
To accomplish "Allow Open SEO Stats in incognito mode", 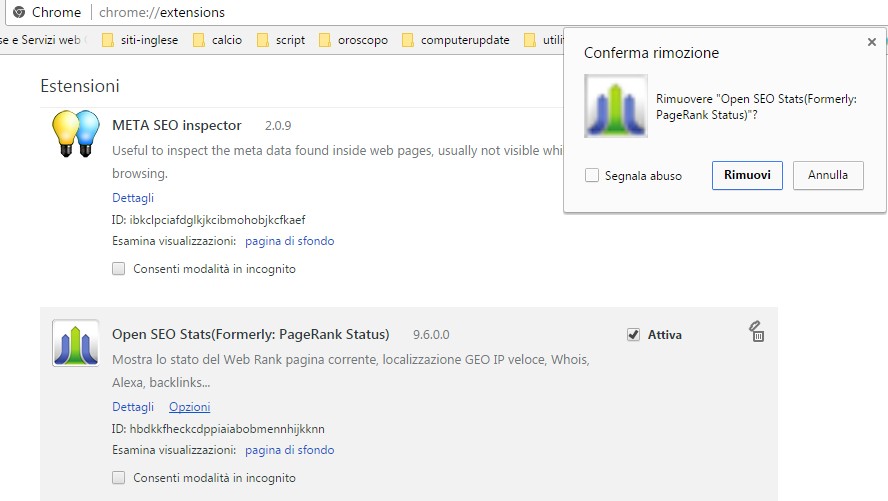I will coord(119,478).
